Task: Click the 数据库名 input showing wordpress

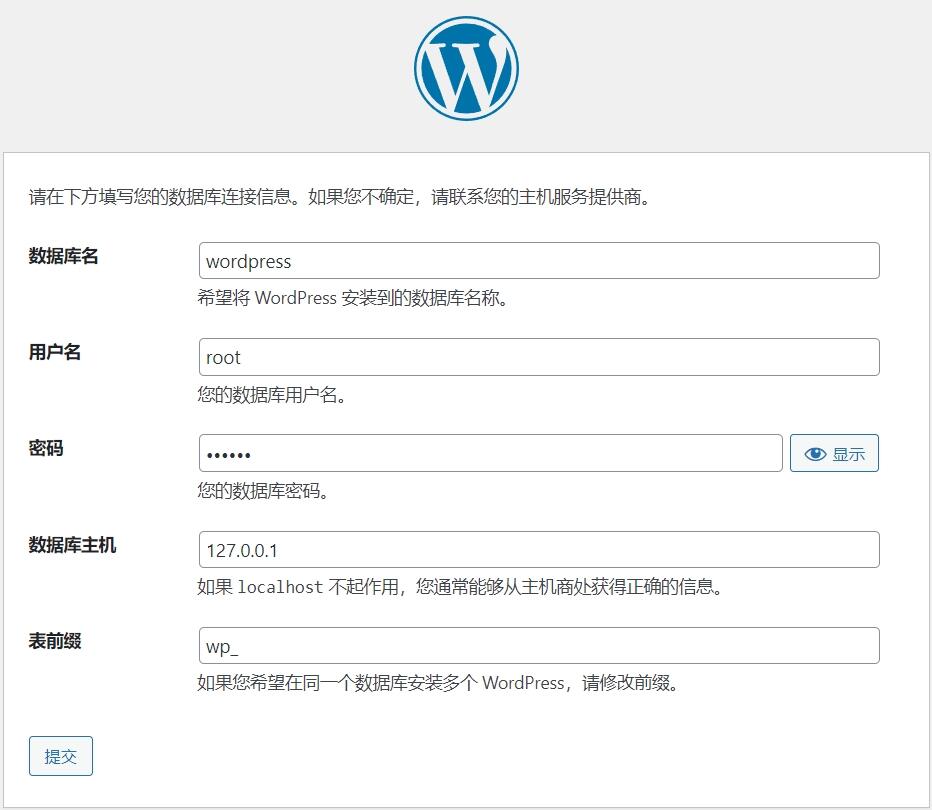Action: pos(540,260)
